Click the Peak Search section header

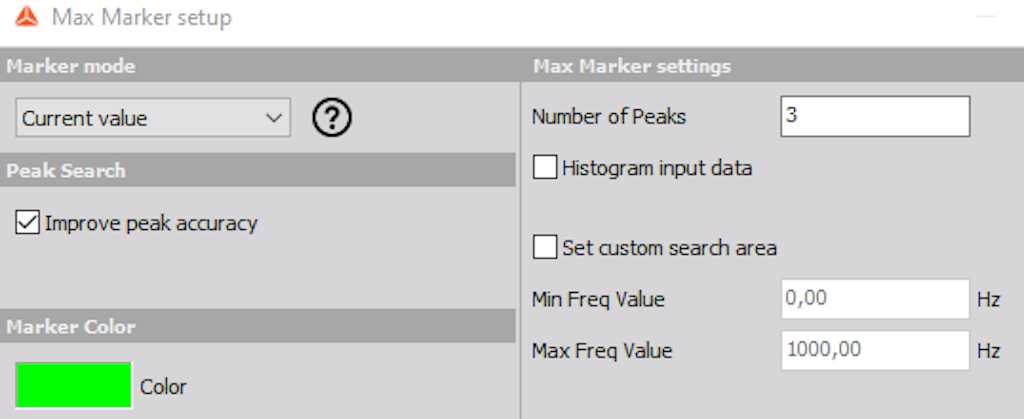click(x=66, y=170)
